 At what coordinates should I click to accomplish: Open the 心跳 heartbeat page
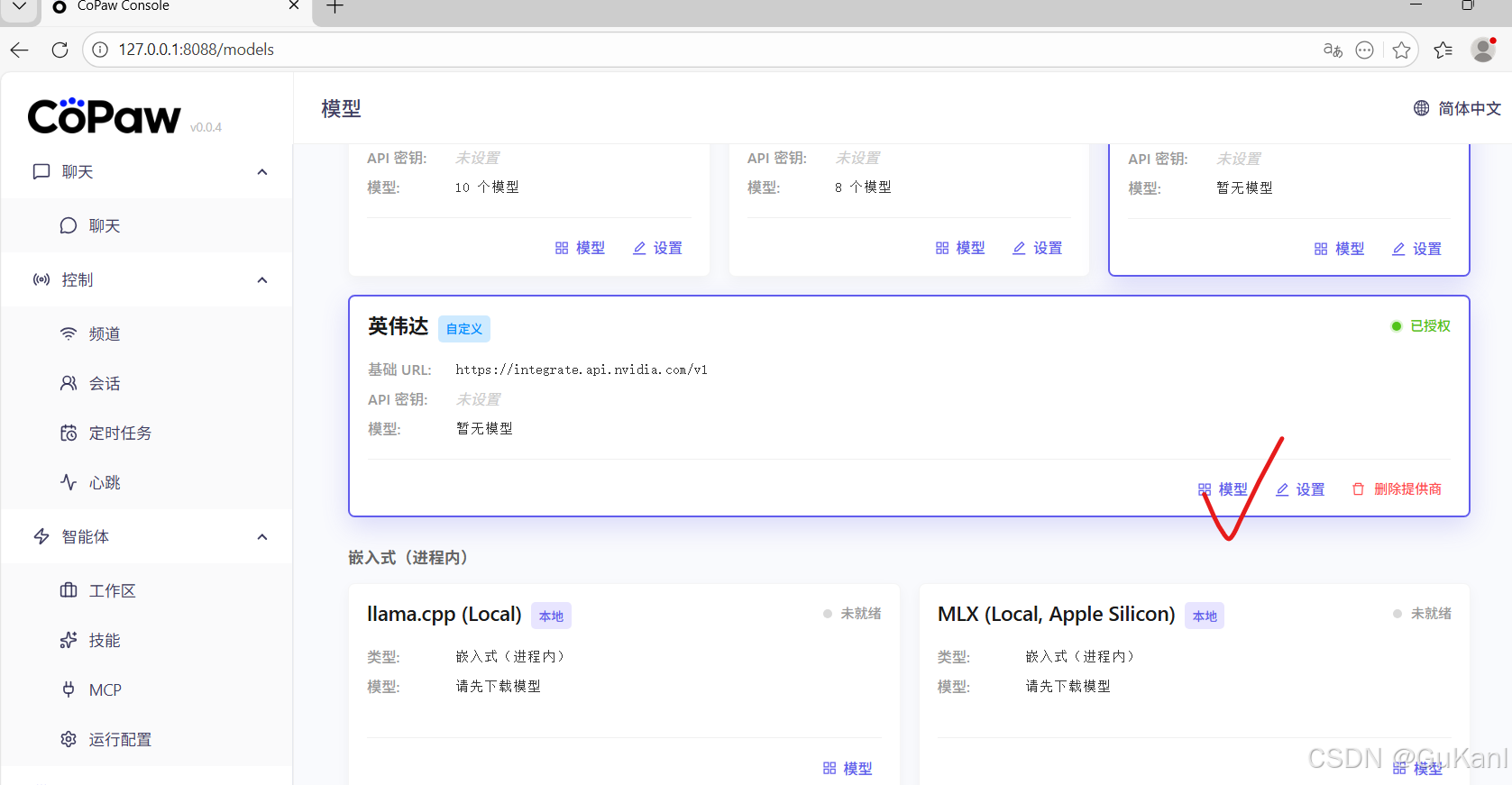(147, 482)
